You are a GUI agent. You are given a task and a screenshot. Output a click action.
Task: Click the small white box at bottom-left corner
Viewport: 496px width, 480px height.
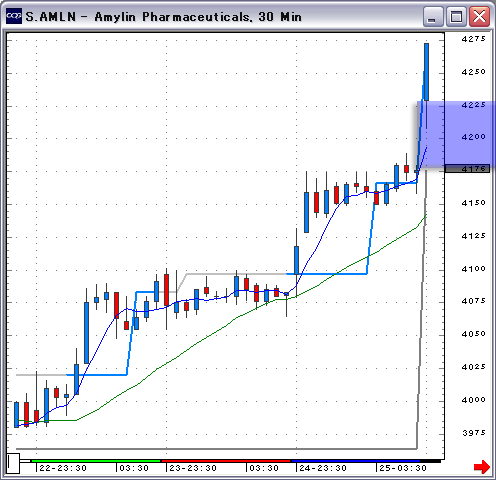tap(14, 463)
